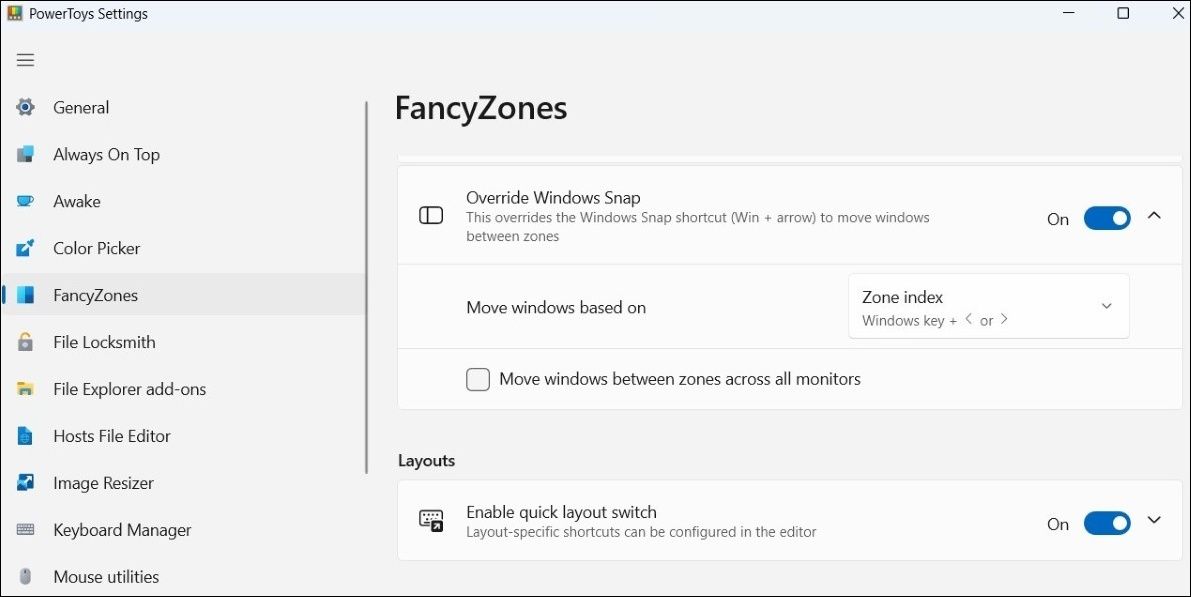1191x597 pixels.
Task: Open the navigation hamburger menu
Action: coord(25,60)
